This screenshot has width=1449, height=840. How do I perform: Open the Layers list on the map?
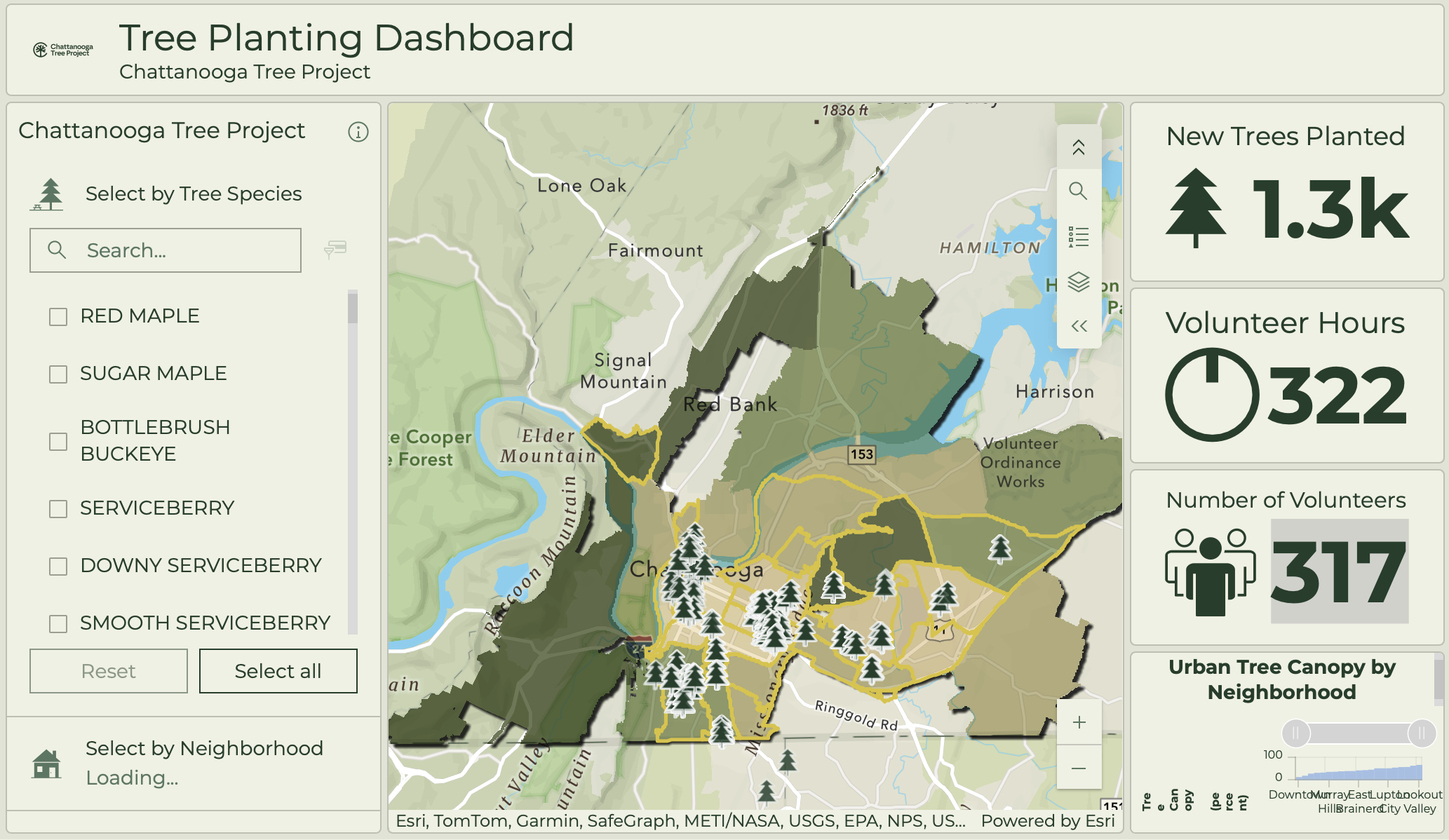(1079, 283)
